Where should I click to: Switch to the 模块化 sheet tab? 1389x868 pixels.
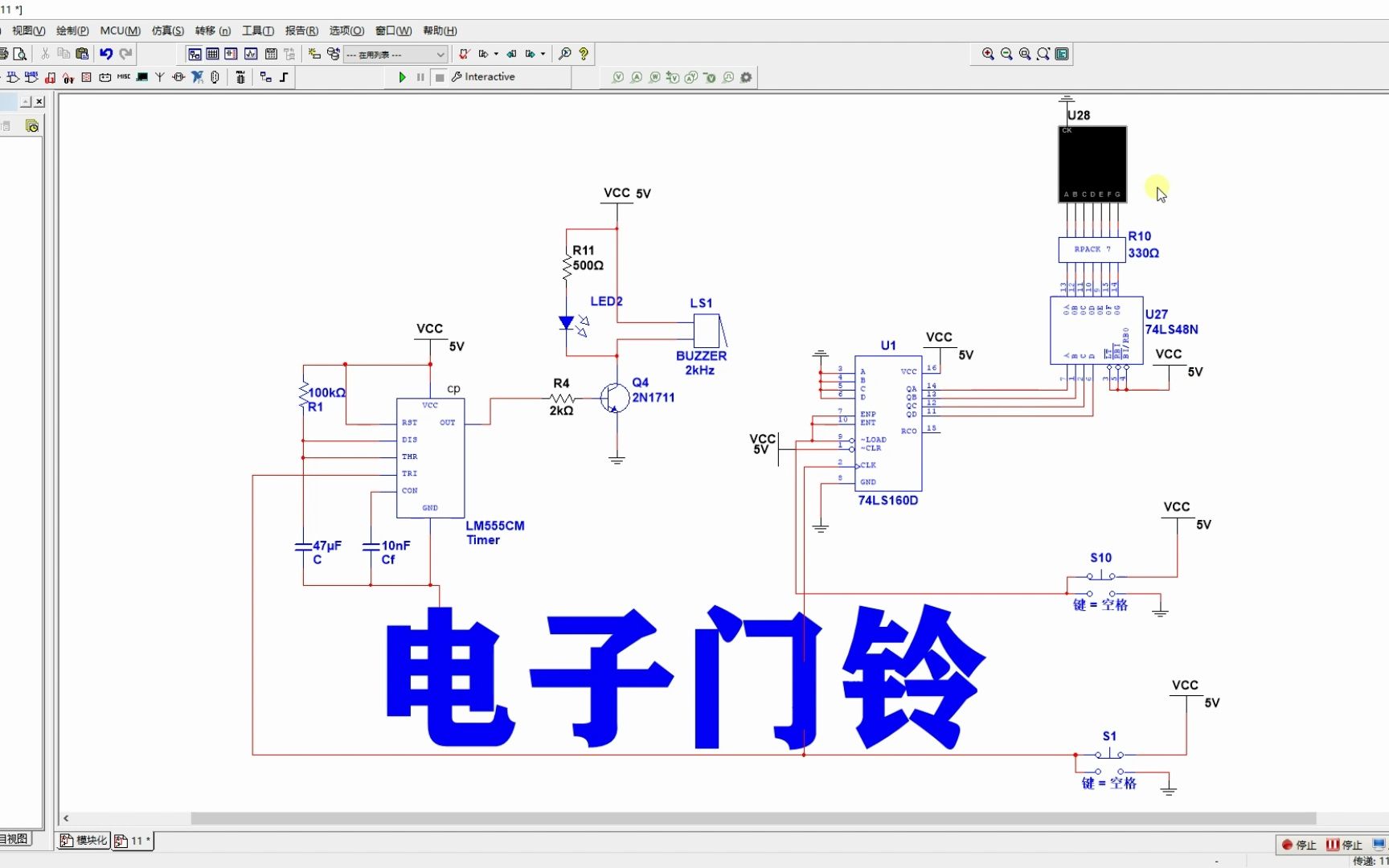84,841
